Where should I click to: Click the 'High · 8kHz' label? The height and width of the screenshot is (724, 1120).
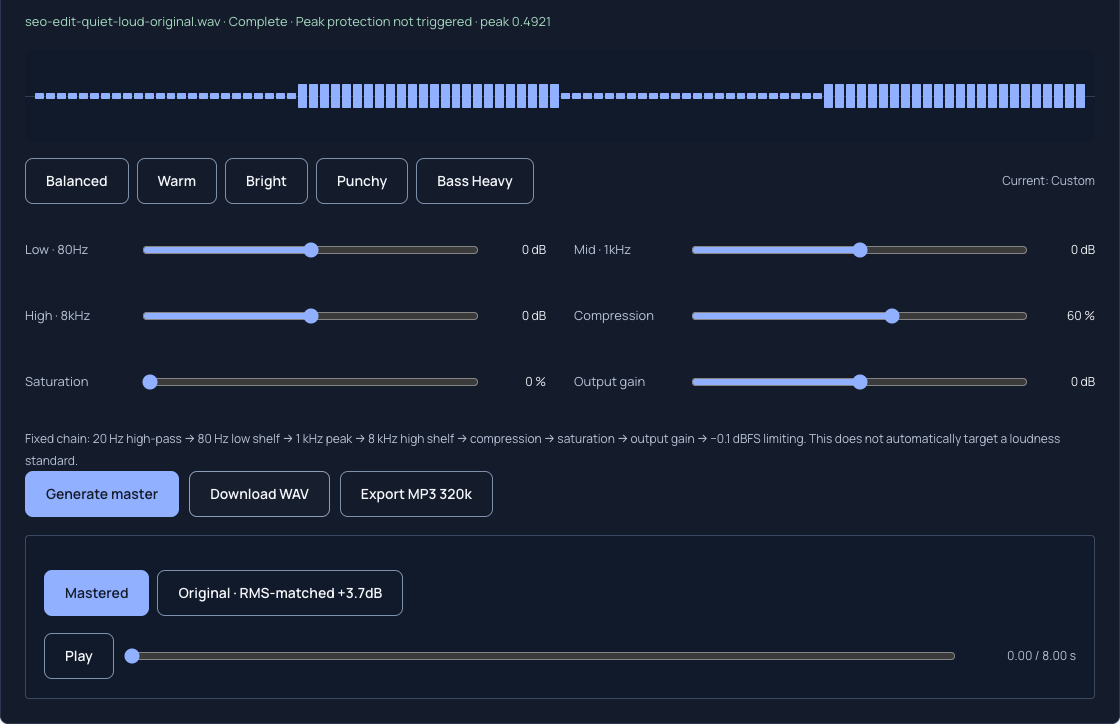coord(57,316)
